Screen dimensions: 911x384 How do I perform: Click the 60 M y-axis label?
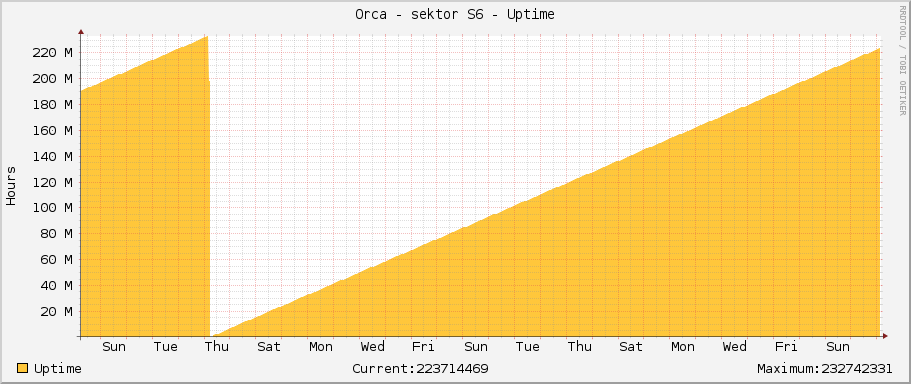click(57, 260)
